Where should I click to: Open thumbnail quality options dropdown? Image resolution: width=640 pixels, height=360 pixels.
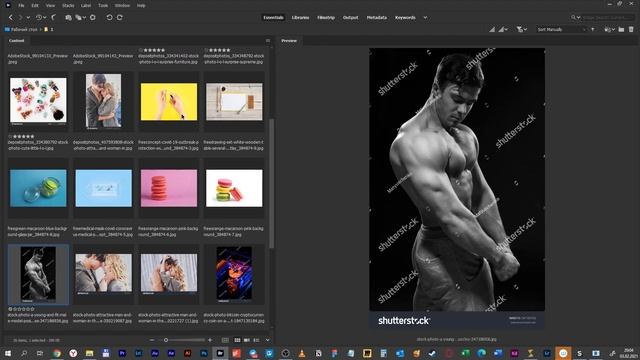click(x=503, y=29)
